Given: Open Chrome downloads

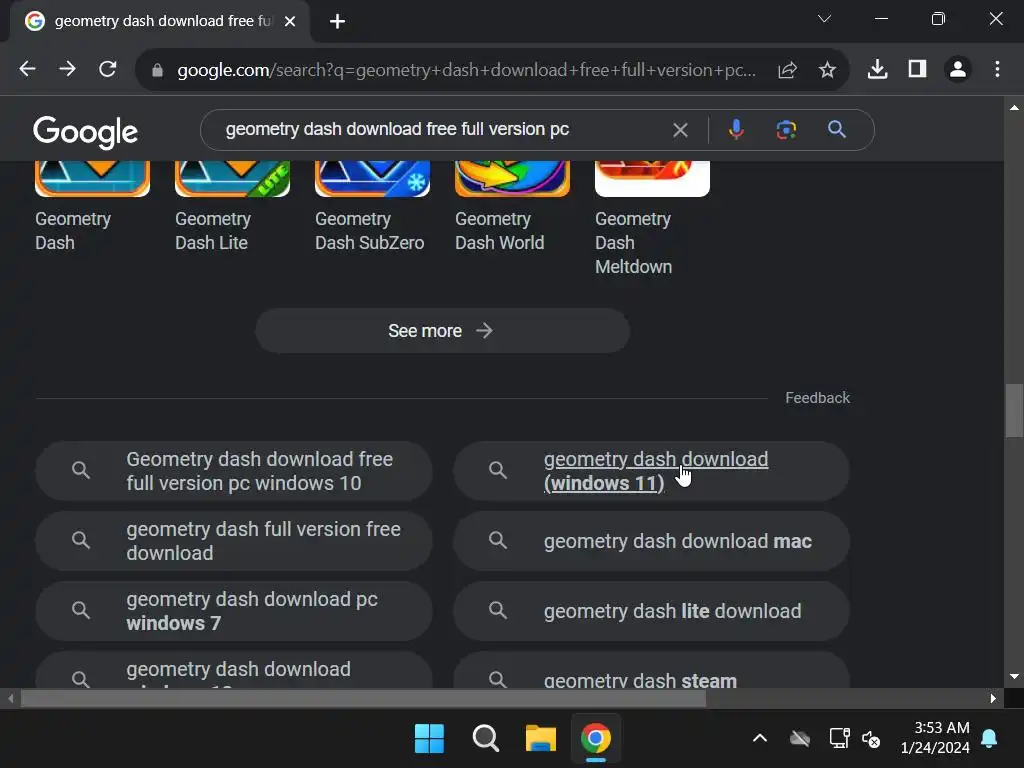Looking at the screenshot, I should (x=877, y=69).
